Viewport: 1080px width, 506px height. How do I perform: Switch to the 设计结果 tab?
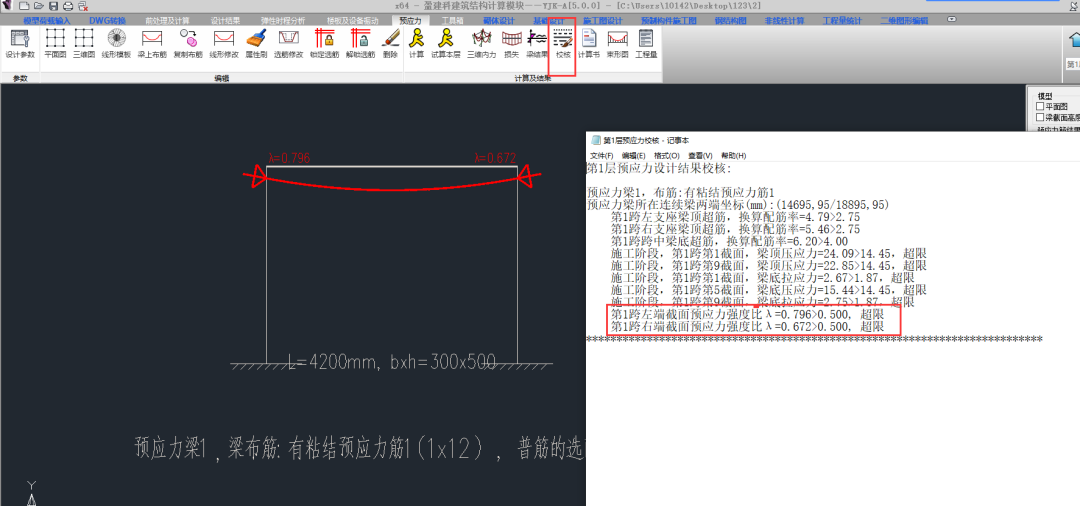click(224, 21)
